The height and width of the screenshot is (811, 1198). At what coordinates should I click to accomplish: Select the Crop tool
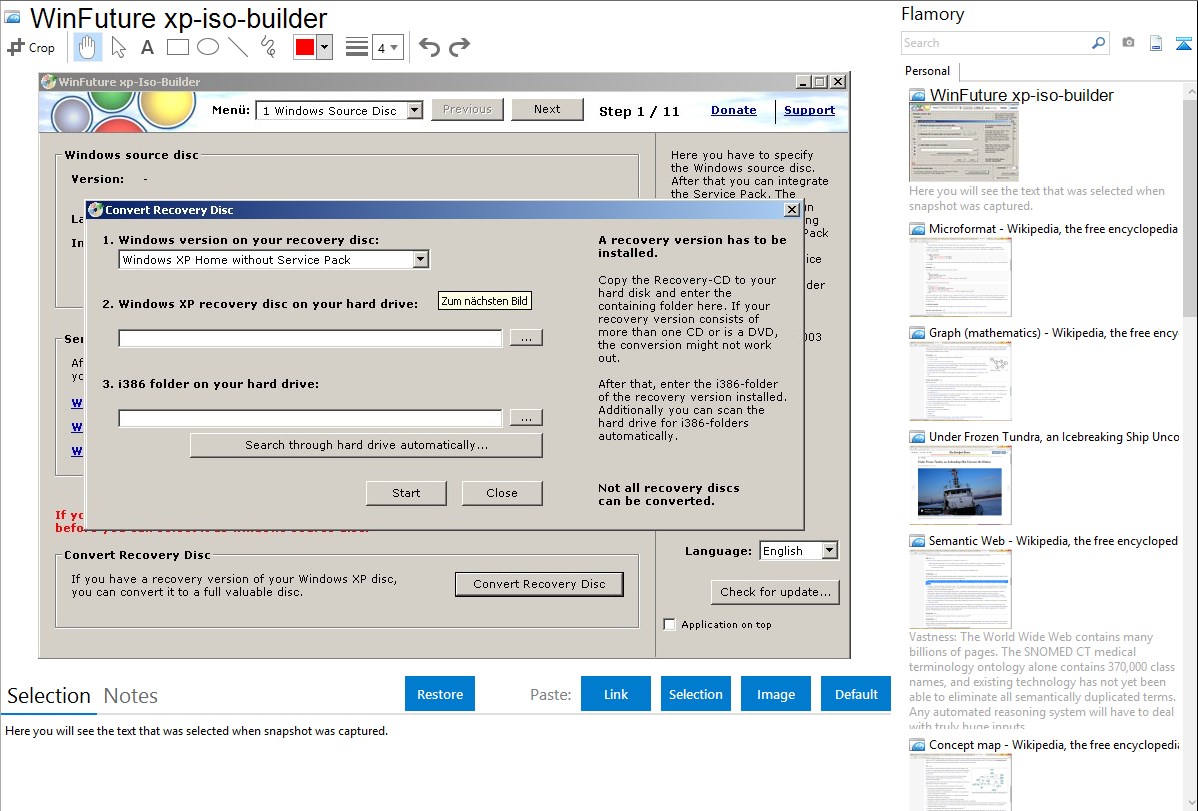(31, 47)
